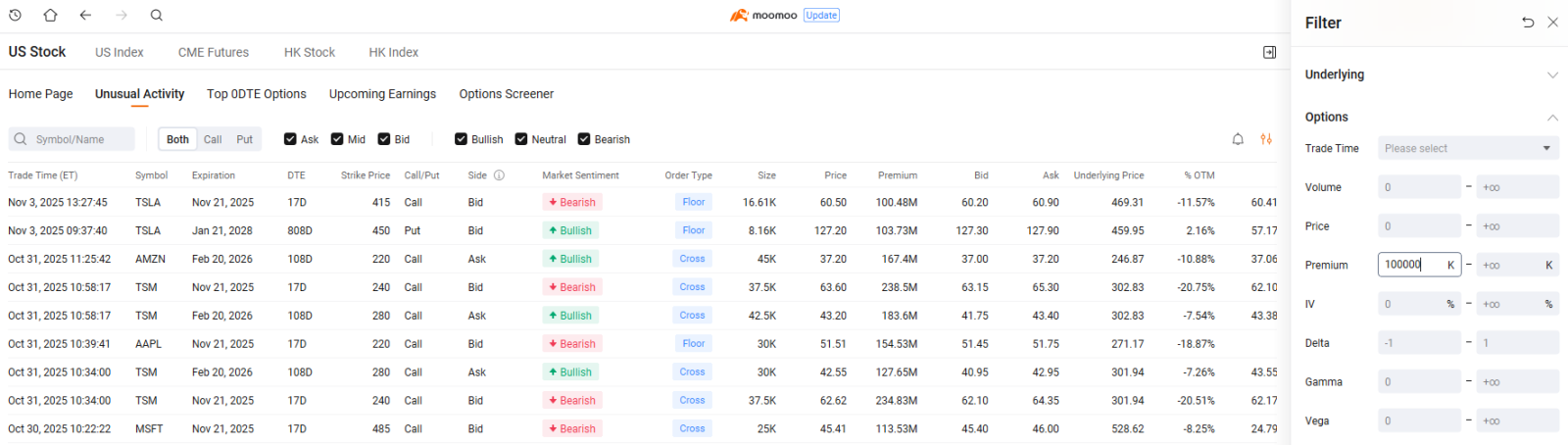
Task: Sort by Premium column header
Action: pyautogui.click(x=898, y=175)
